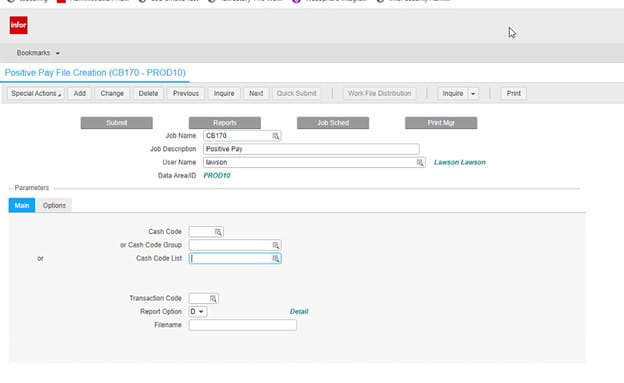
Task: Click the Inquire button next to Previous
Action: 224,94
